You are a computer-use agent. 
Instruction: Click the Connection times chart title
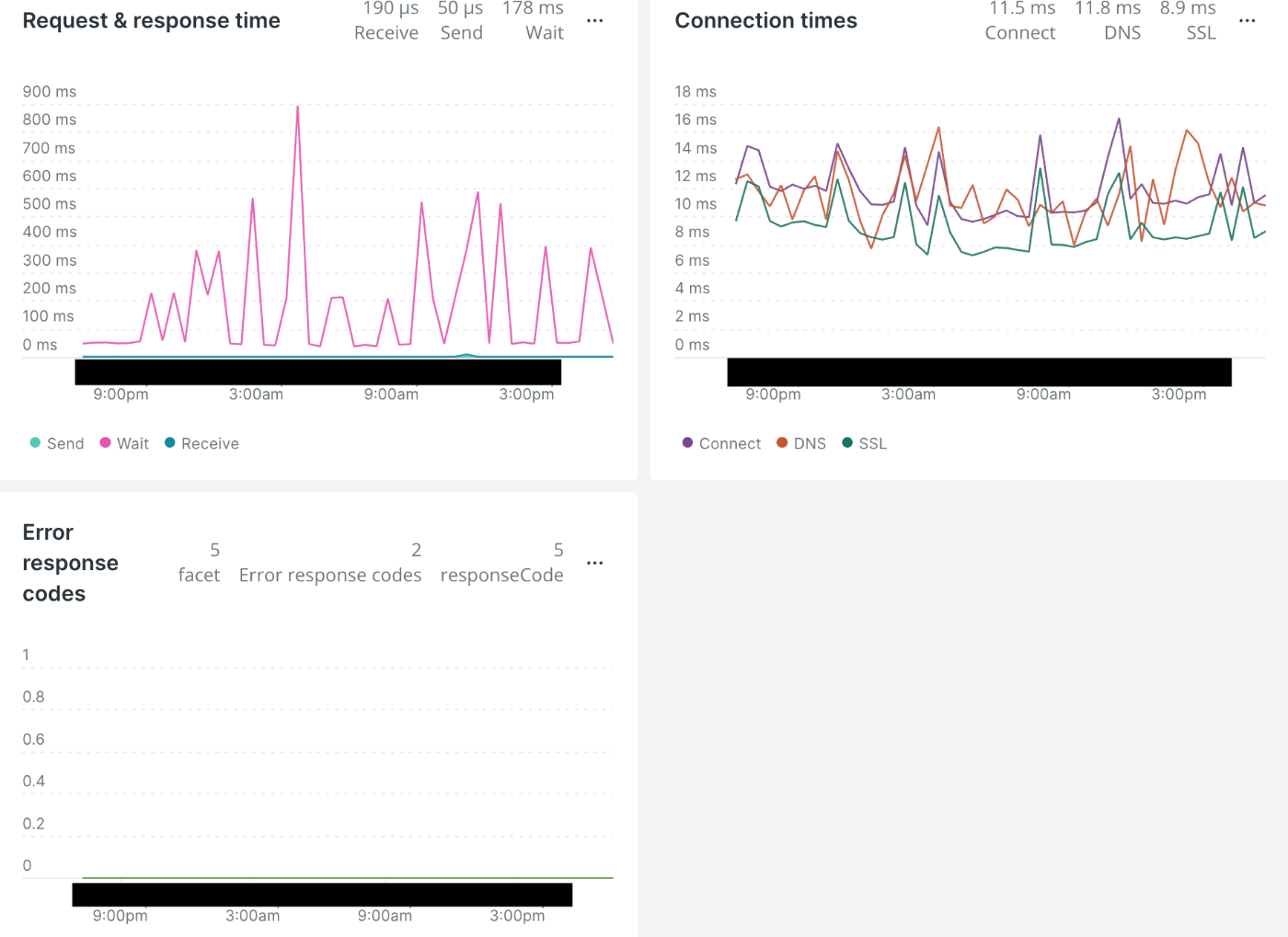[765, 20]
